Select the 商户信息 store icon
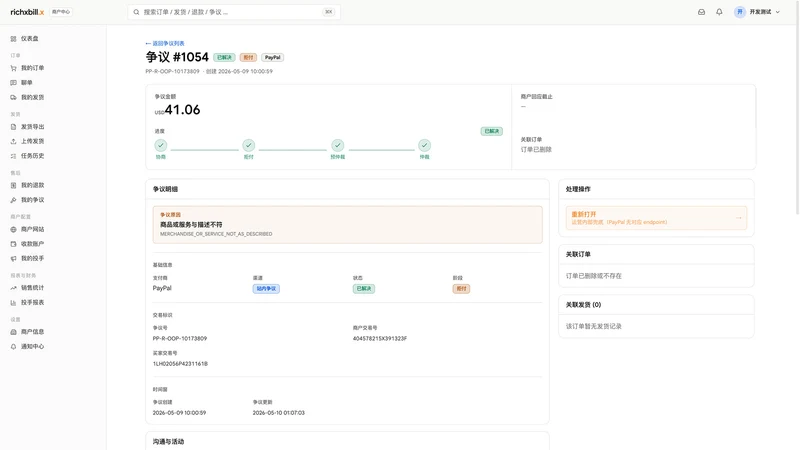This screenshot has width=800, height=450. 13,332
